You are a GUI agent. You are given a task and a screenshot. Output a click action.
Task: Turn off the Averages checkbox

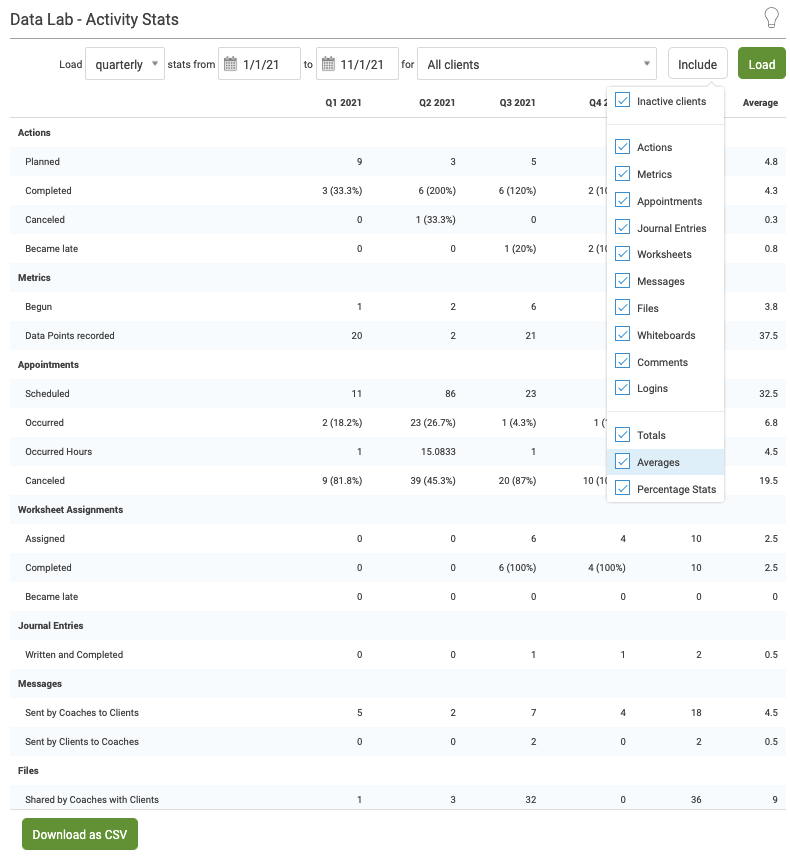(623, 462)
